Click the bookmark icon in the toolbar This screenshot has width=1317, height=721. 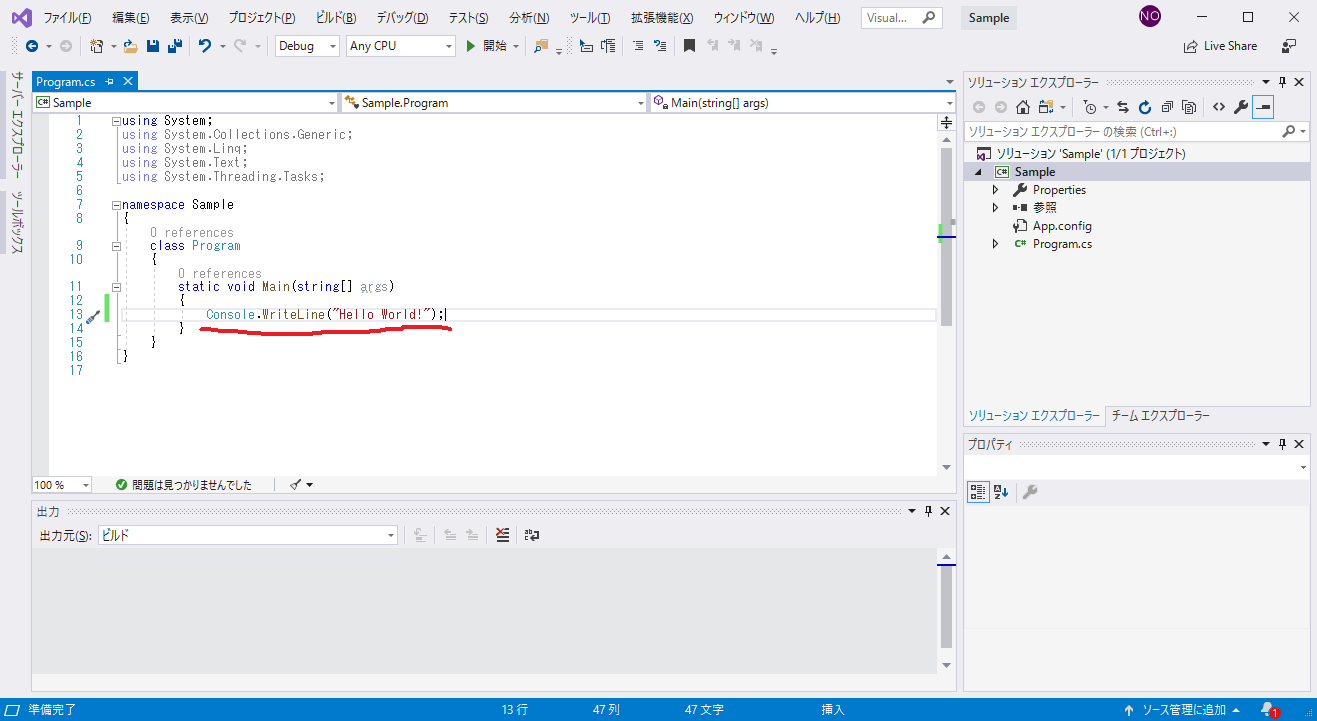pyautogui.click(x=689, y=46)
